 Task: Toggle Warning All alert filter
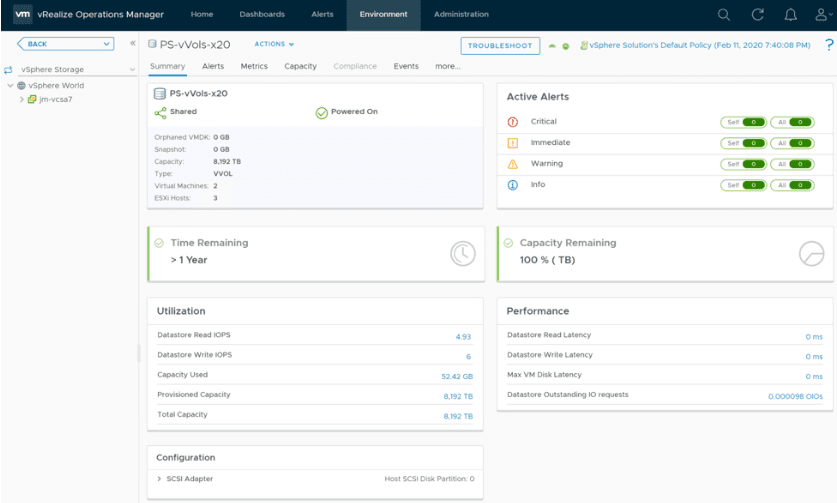pyautogui.click(x=792, y=164)
